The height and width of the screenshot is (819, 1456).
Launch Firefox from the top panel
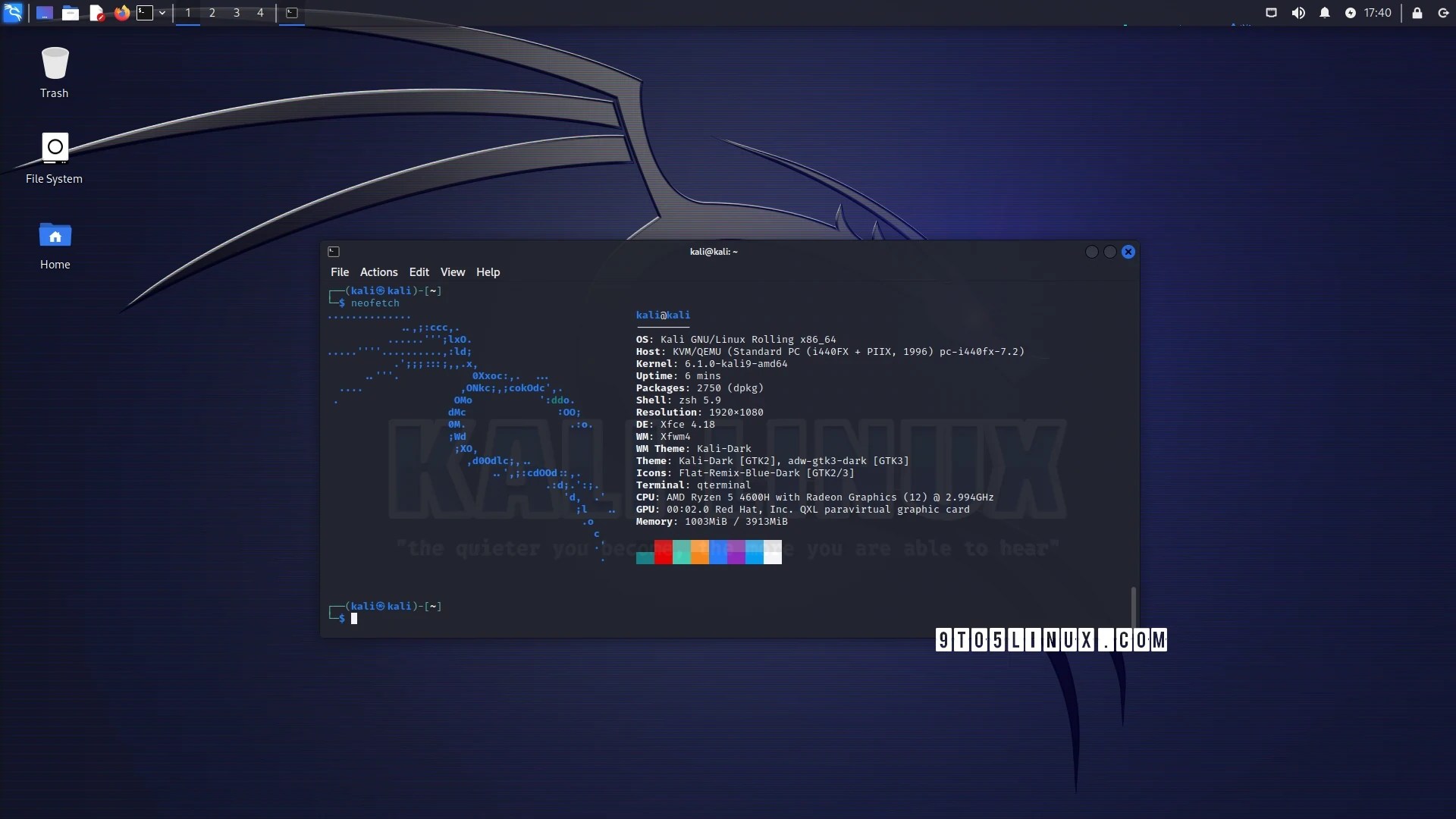121,13
